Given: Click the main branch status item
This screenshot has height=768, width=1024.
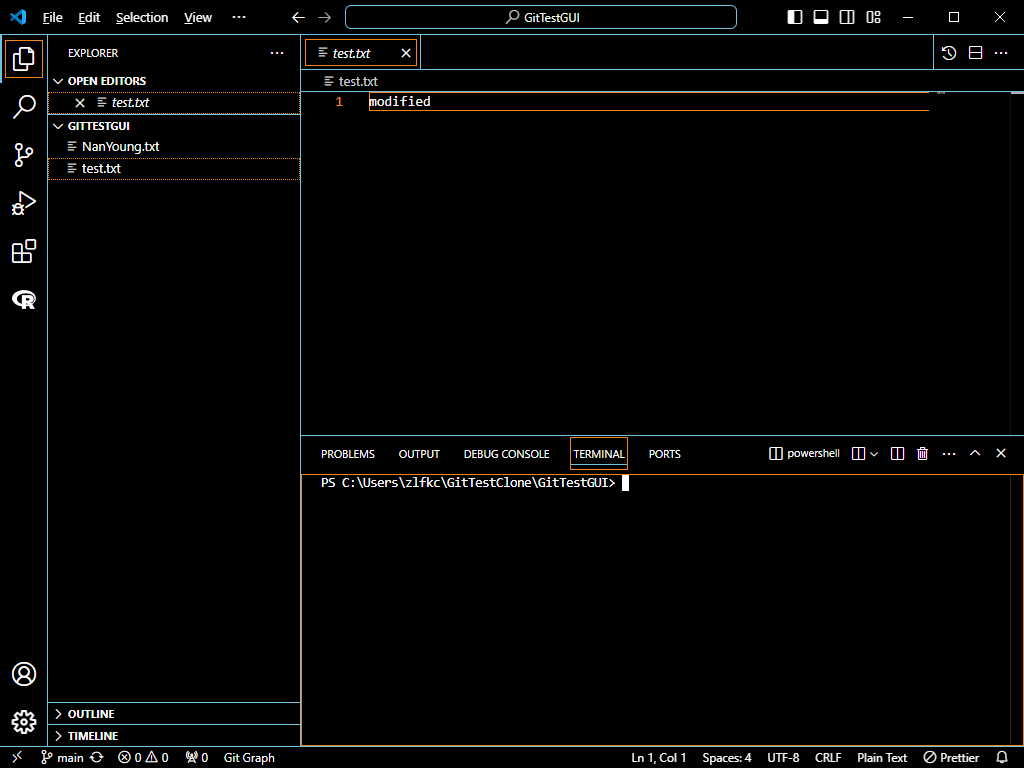Looking at the screenshot, I should coord(63,758).
